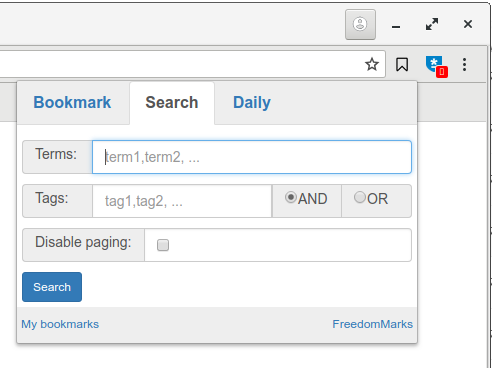Click the user profile avatar button
Image resolution: width=492 pixels, height=368 pixels.
[x=360, y=24]
